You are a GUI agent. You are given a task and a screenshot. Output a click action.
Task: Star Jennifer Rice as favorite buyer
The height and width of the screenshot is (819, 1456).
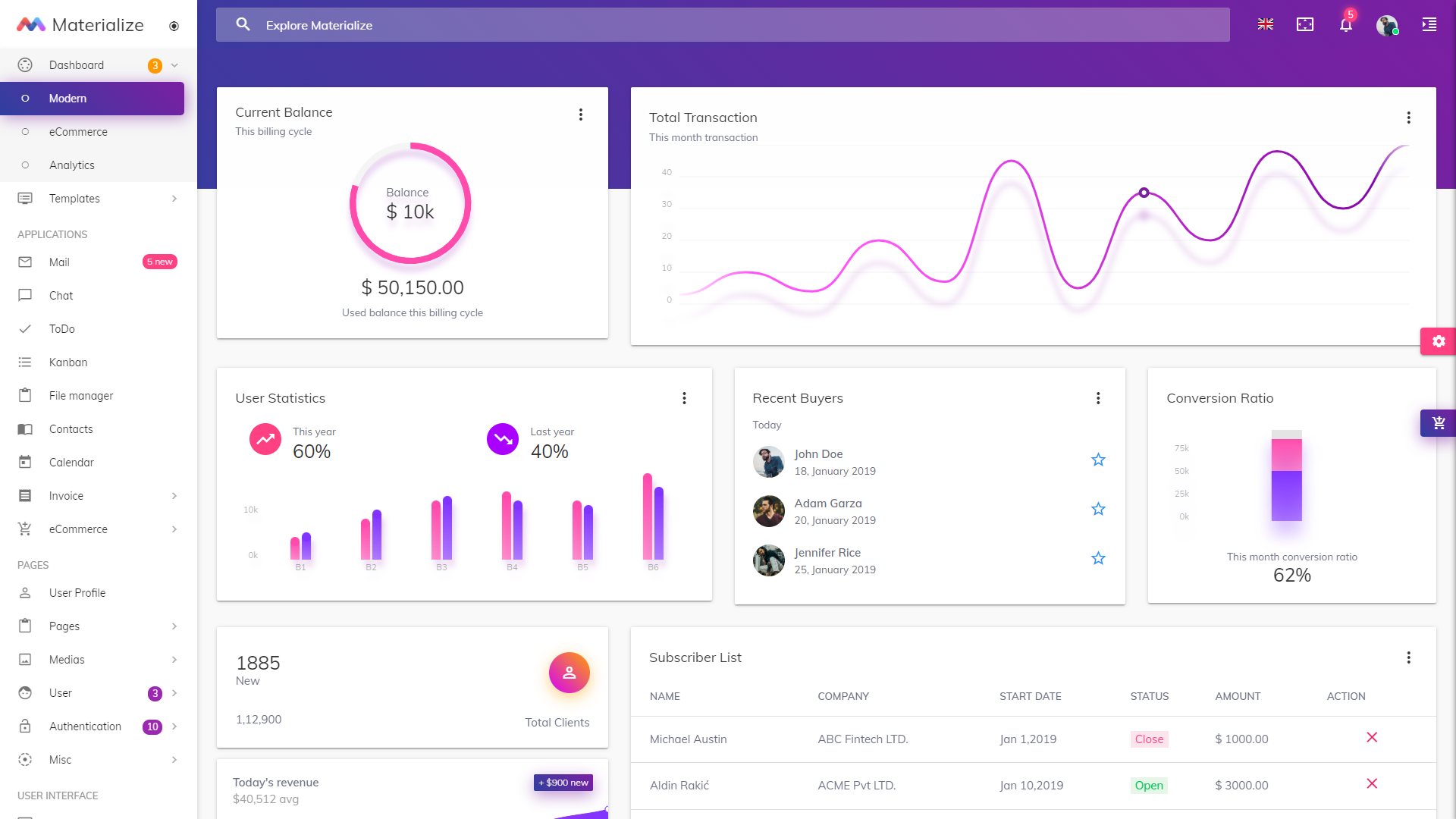point(1098,558)
